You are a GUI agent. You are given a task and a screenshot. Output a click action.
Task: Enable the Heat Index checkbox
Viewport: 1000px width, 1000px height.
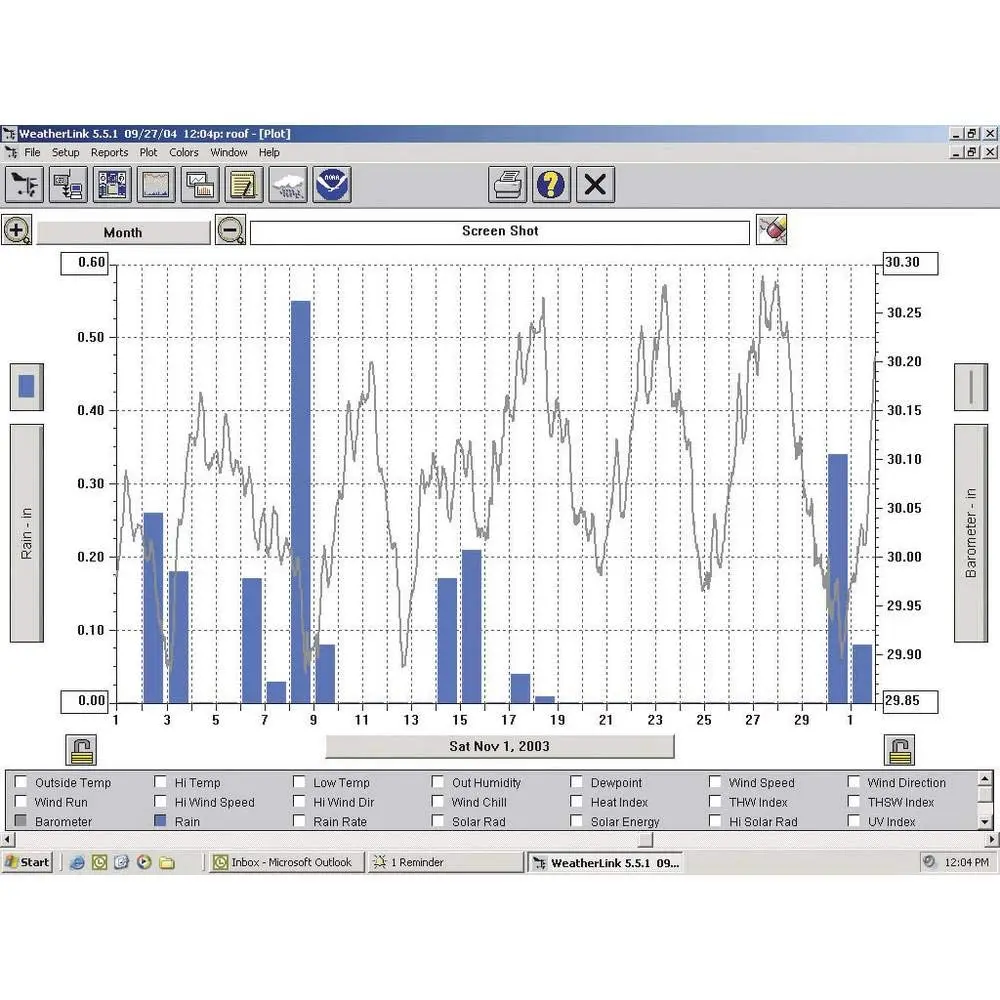pyautogui.click(x=576, y=801)
